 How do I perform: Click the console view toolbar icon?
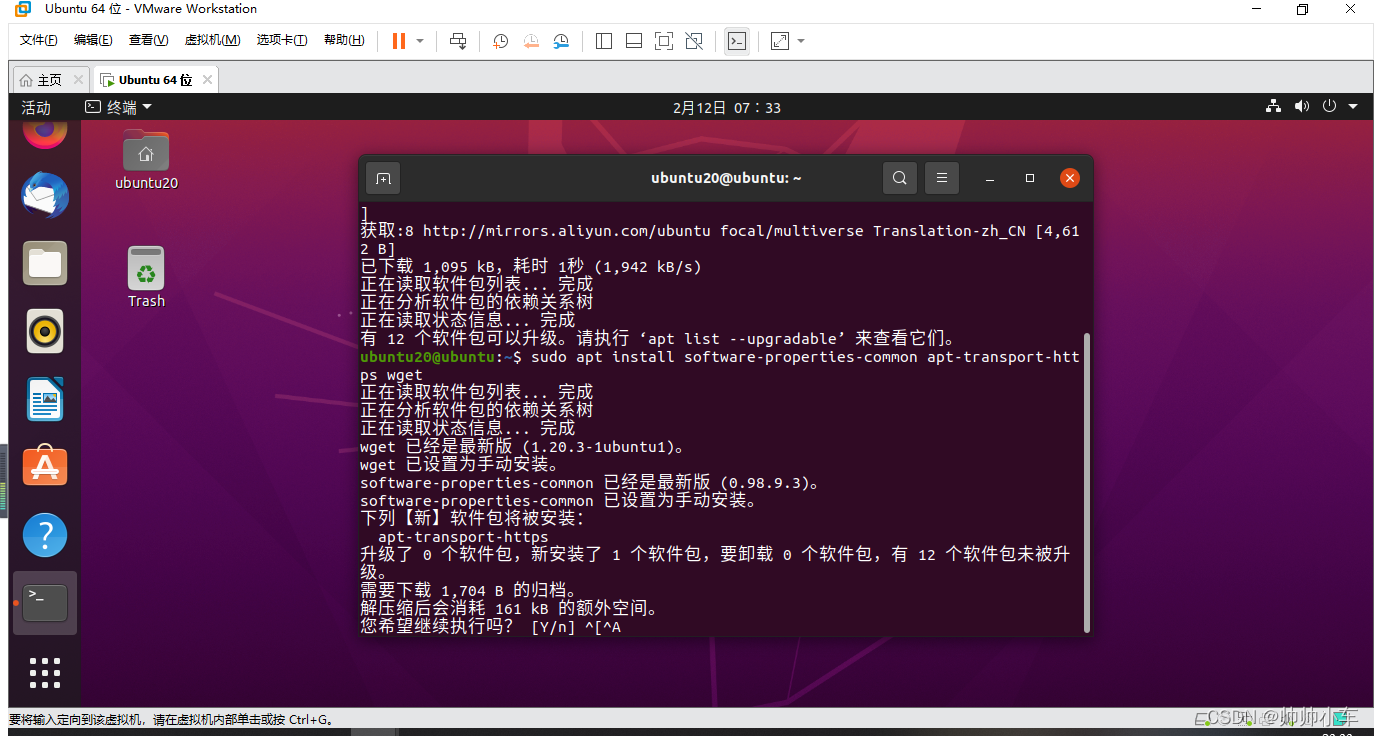click(x=737, y=41)
